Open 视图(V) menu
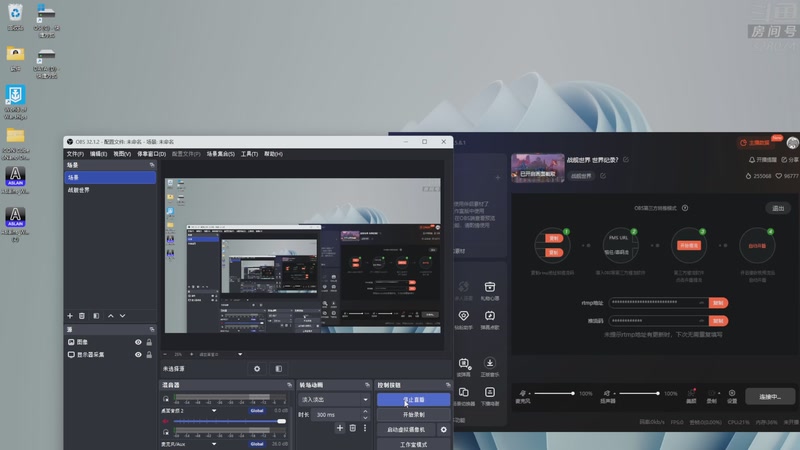This screenshot has width=800, height=450. (122, 154)
